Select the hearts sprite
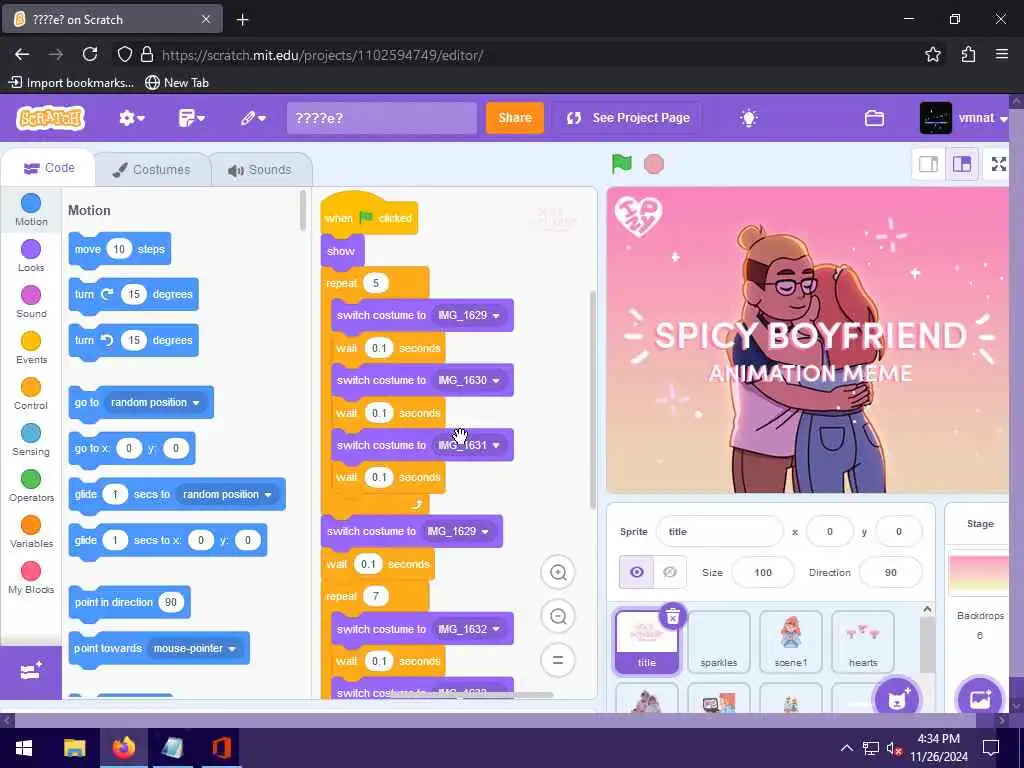Viewport: 1024px width, 768px height. pyautogui.click(x=863, y=642)
